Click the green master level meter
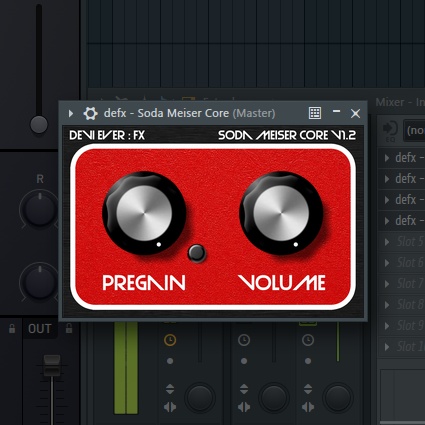 (x=126, y=368)
